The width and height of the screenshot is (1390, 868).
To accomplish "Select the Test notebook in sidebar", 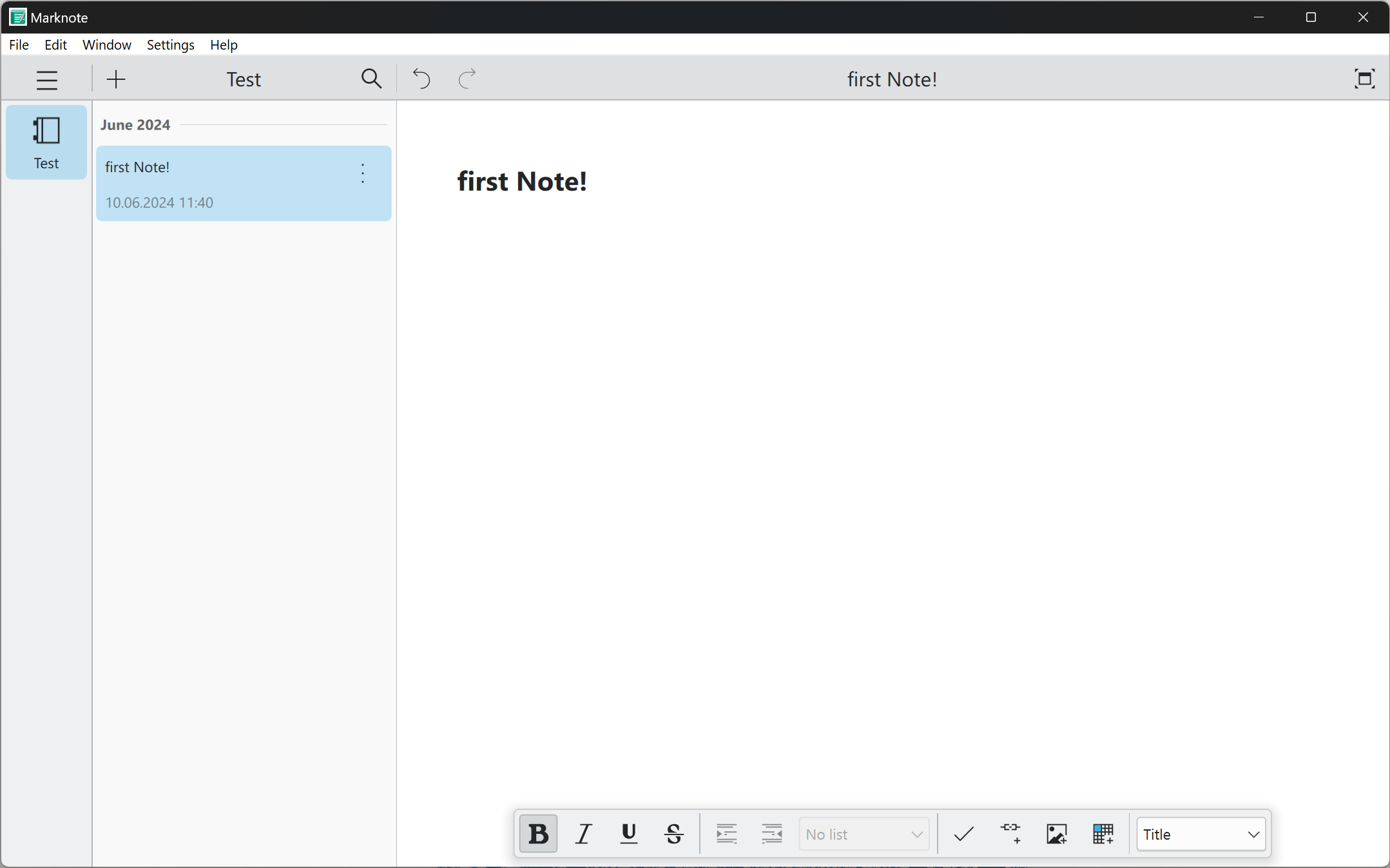I will pyautogui.click(x=46, y=142).
